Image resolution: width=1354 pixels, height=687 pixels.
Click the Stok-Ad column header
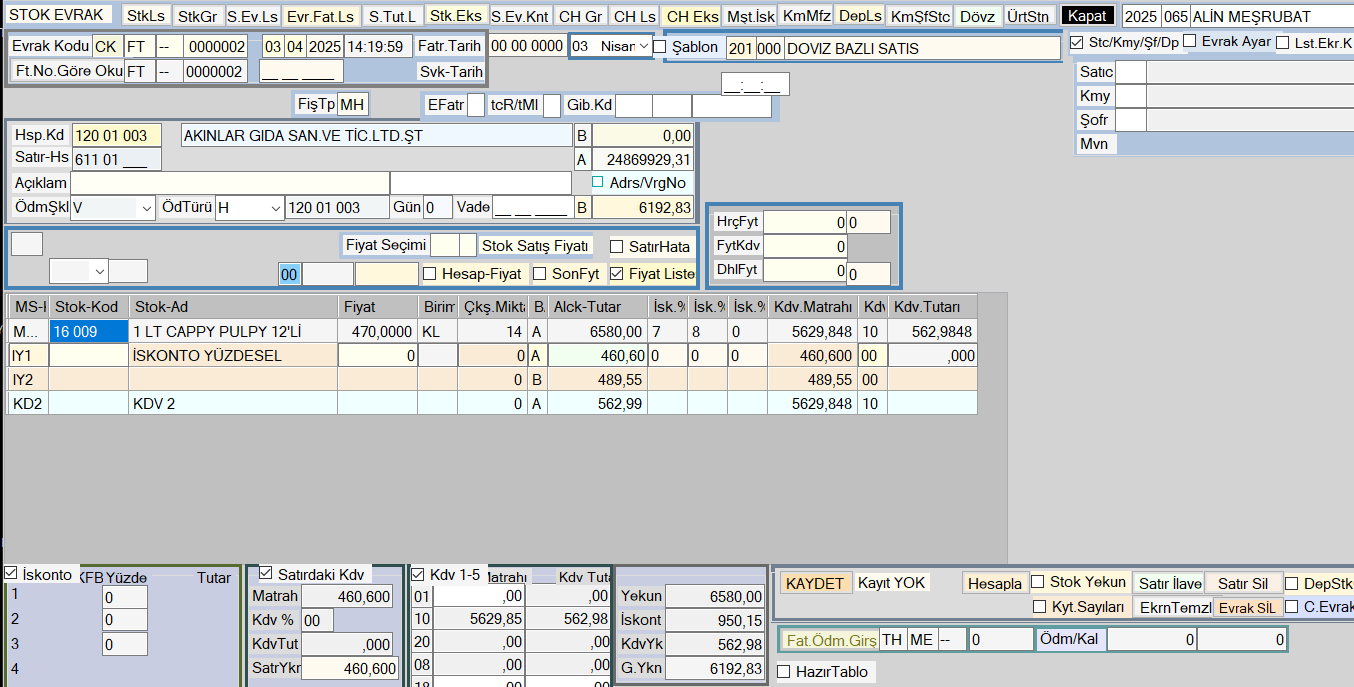coord(233,306)
